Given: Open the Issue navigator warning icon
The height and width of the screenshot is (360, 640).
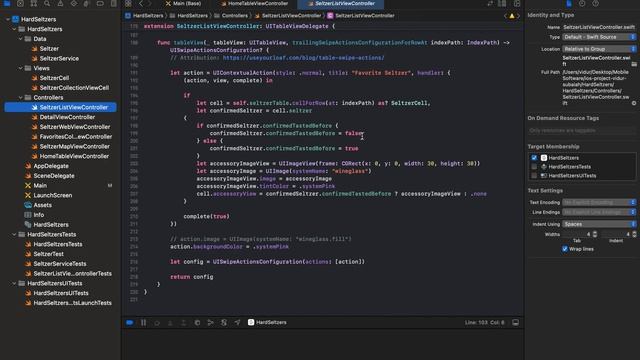Looking at the screenshot, I should tap(60, 3).
